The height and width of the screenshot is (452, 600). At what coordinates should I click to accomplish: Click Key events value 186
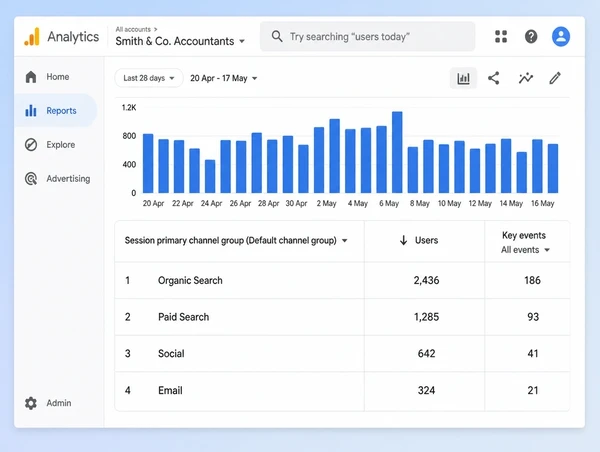point(532,281)
